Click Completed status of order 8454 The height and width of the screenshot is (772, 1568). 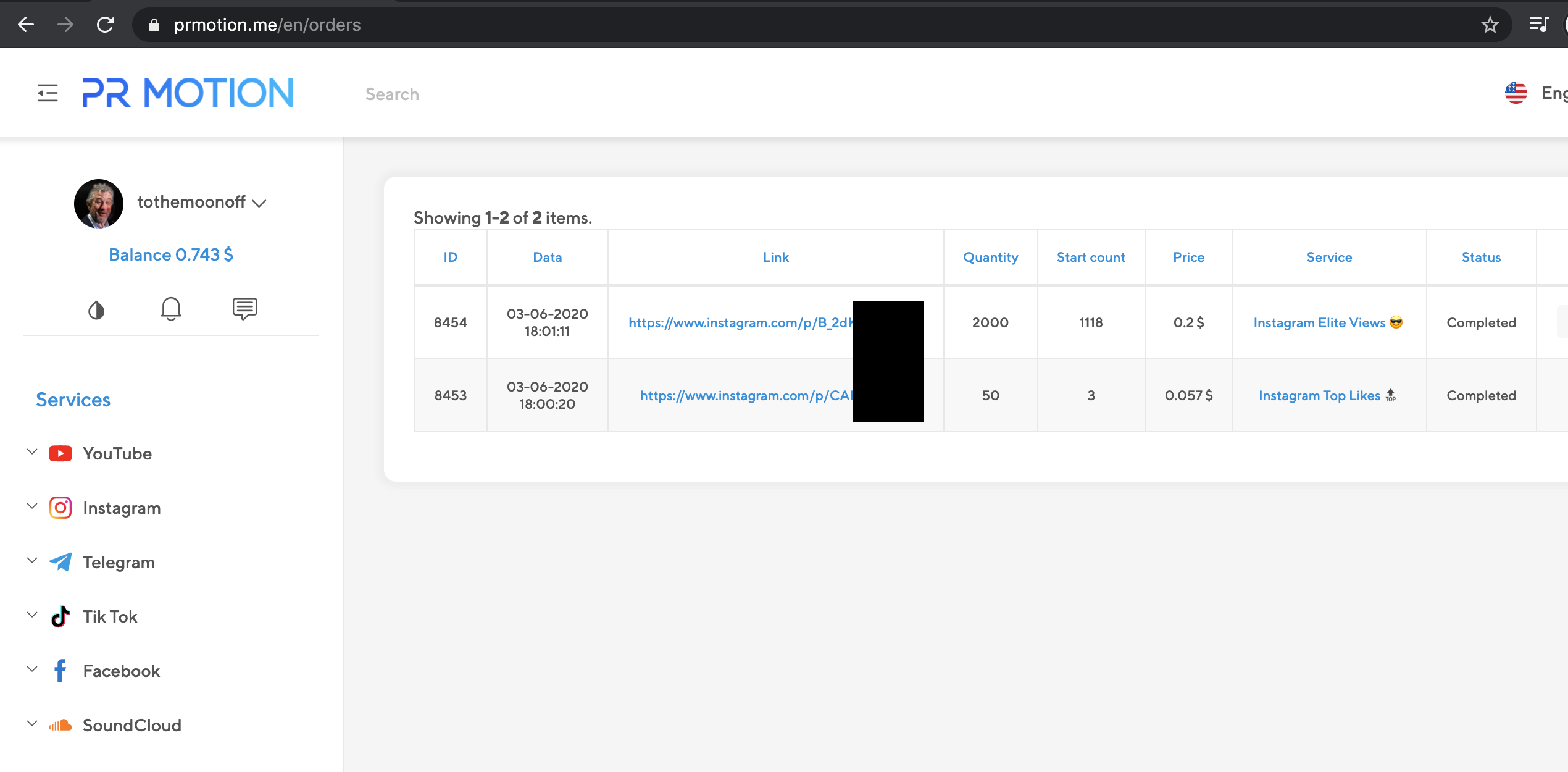pyautogui.click(x=1481, y=322)
